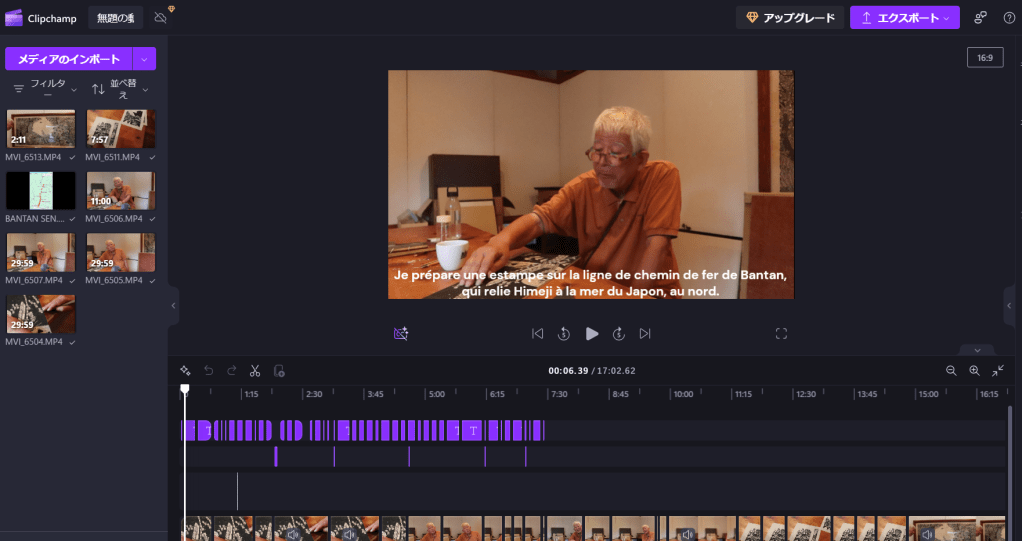Toggle captions off icon below preview
The image size is (1022, 541).
tap(401, 334)
